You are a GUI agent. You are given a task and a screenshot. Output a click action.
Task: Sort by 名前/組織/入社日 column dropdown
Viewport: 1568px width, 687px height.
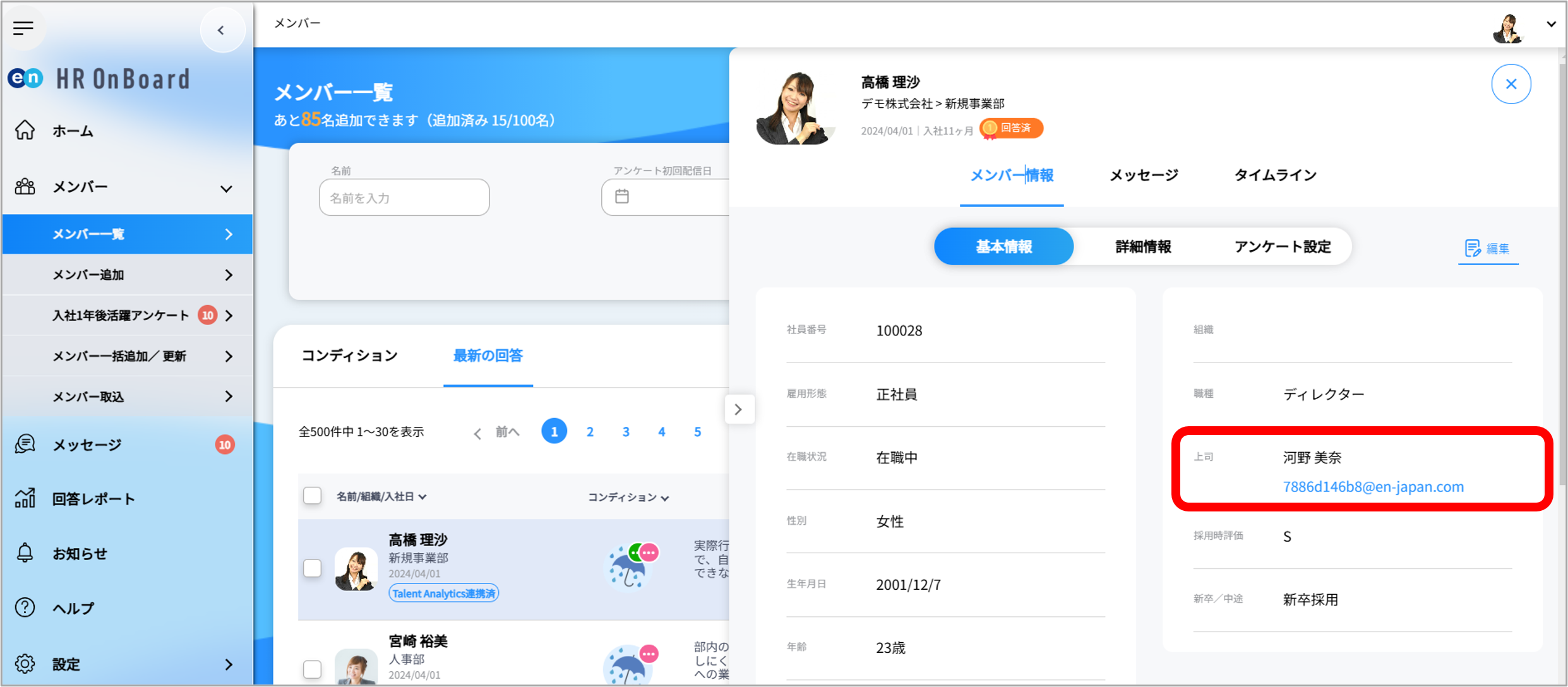tap(381, 497)
